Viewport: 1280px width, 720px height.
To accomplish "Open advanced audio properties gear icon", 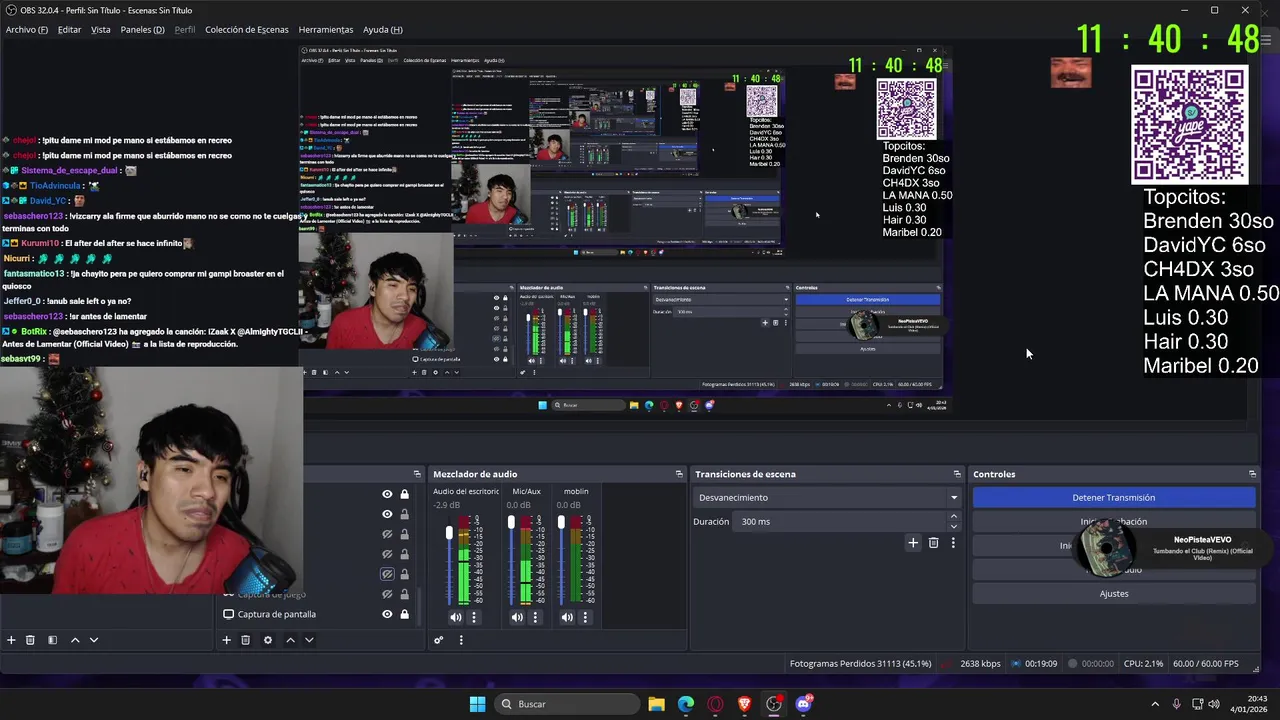I will pyautogui.click(x=438, y=640).
